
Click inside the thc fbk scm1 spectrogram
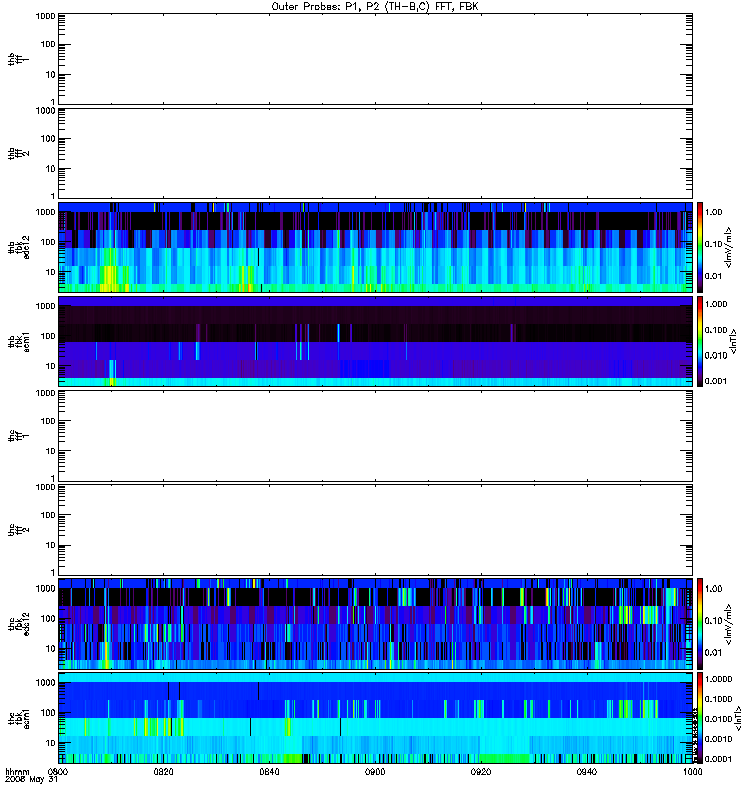point(375,718)
